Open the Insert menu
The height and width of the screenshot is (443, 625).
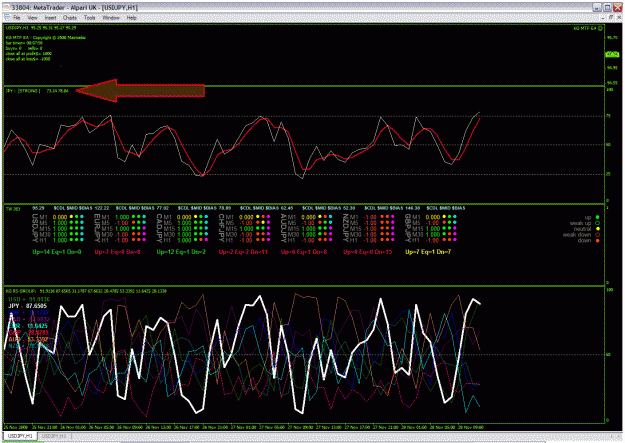(x=50, y=18)
